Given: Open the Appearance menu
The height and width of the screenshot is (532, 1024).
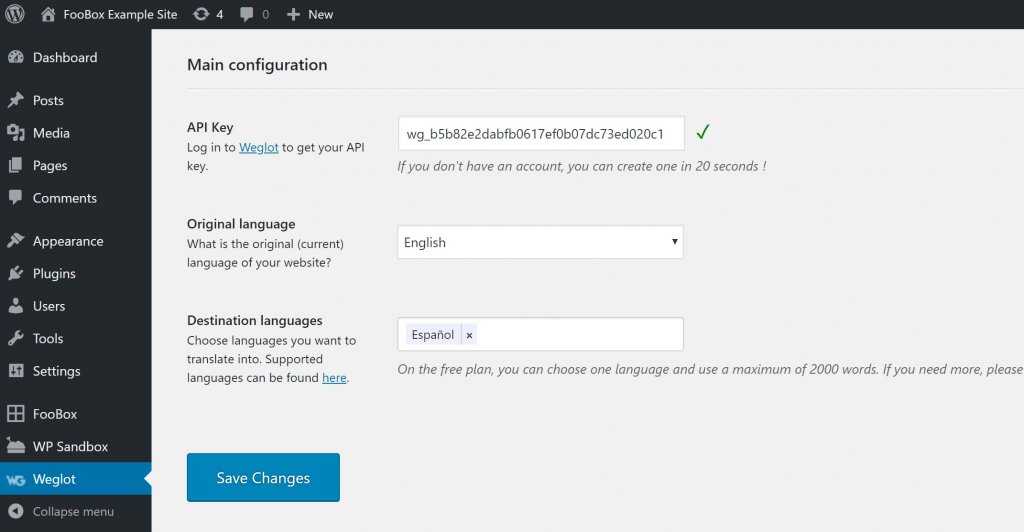Looking at the screenshot, I should 67,241.
